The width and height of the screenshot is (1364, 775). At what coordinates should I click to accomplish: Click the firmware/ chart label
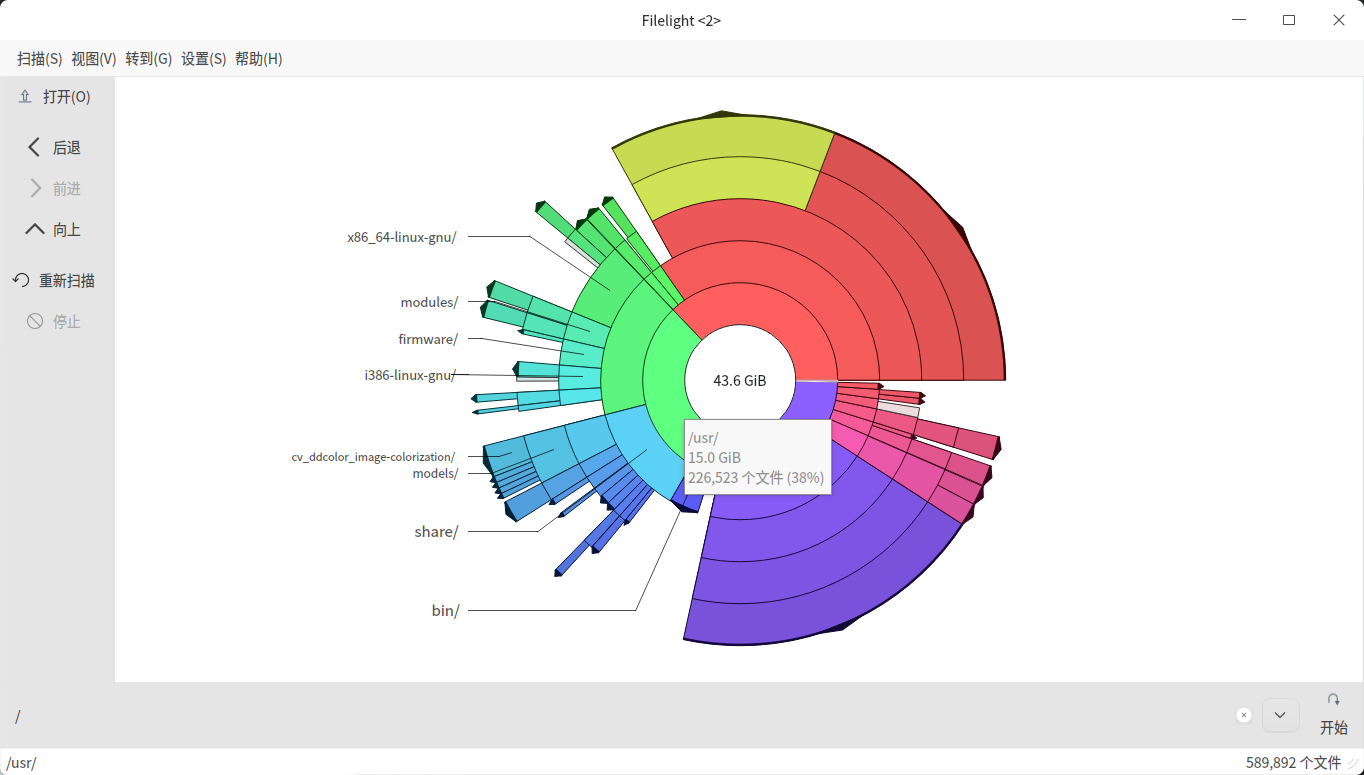[x=428, y=340]
